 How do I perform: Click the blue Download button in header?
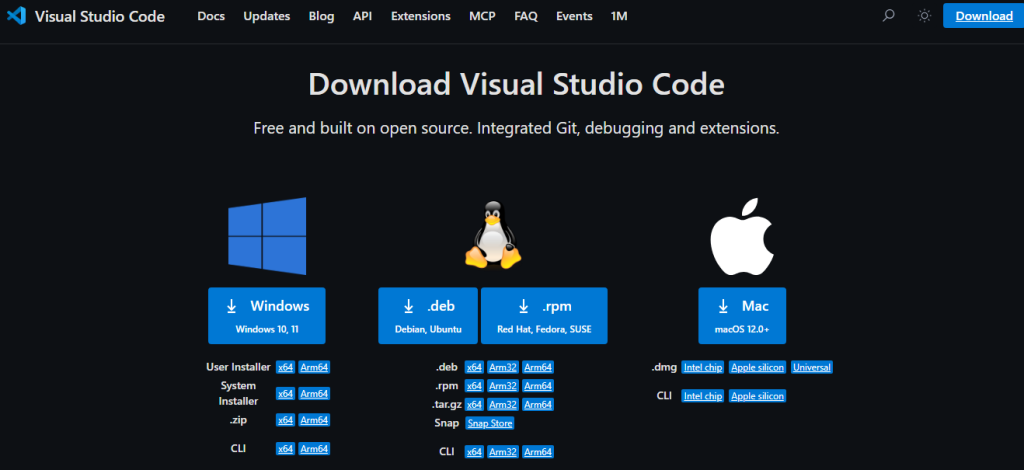983,16
